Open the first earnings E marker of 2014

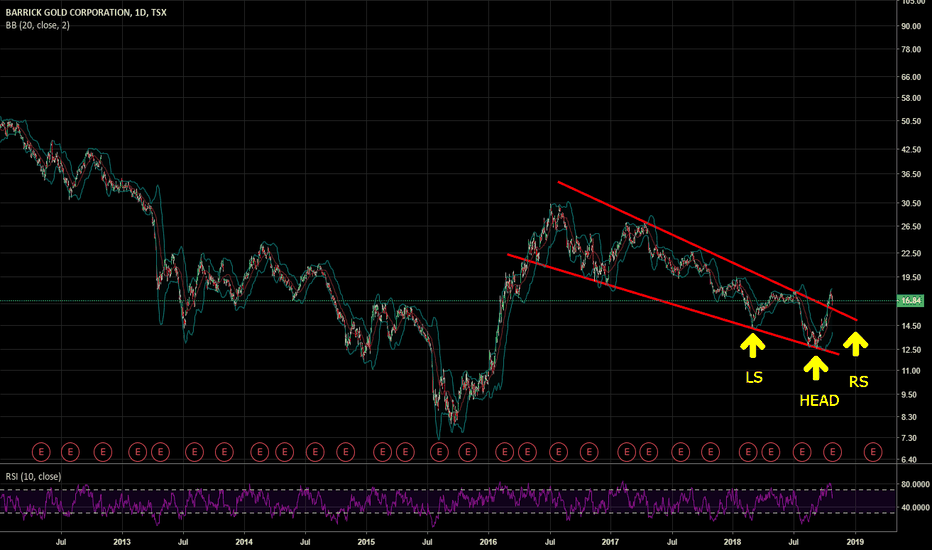click(260, 452)
